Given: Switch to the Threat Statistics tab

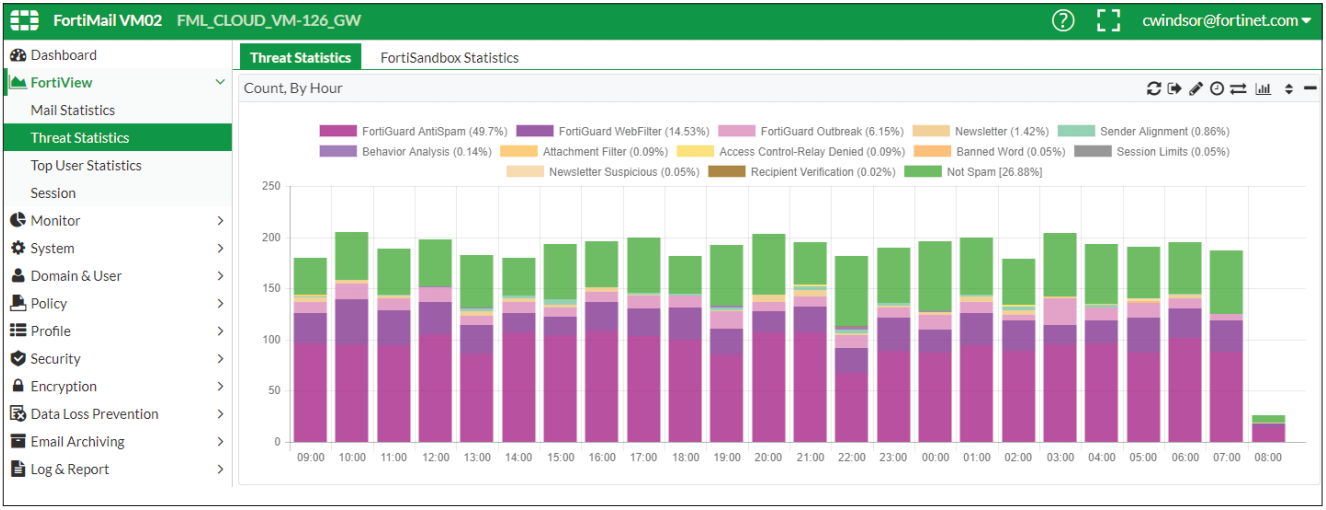Looking at the screenshot, I should (300, 58).
